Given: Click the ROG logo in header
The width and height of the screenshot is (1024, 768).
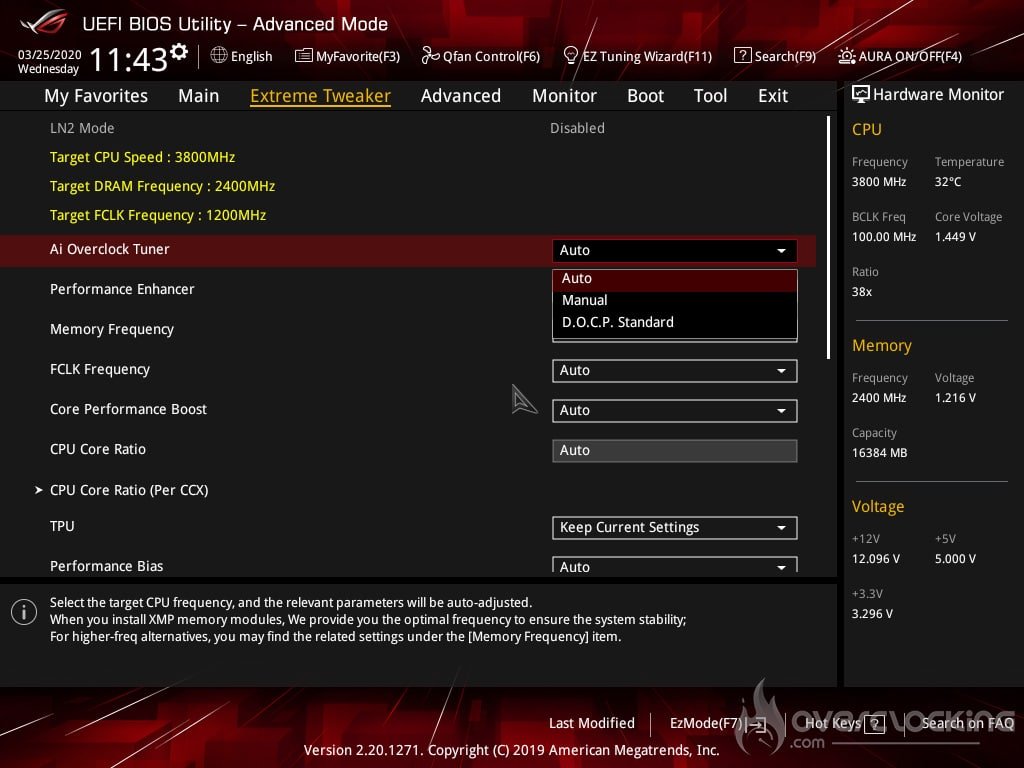Looking at the screenshot, I should pyautogui.click(x=44, y=22).
